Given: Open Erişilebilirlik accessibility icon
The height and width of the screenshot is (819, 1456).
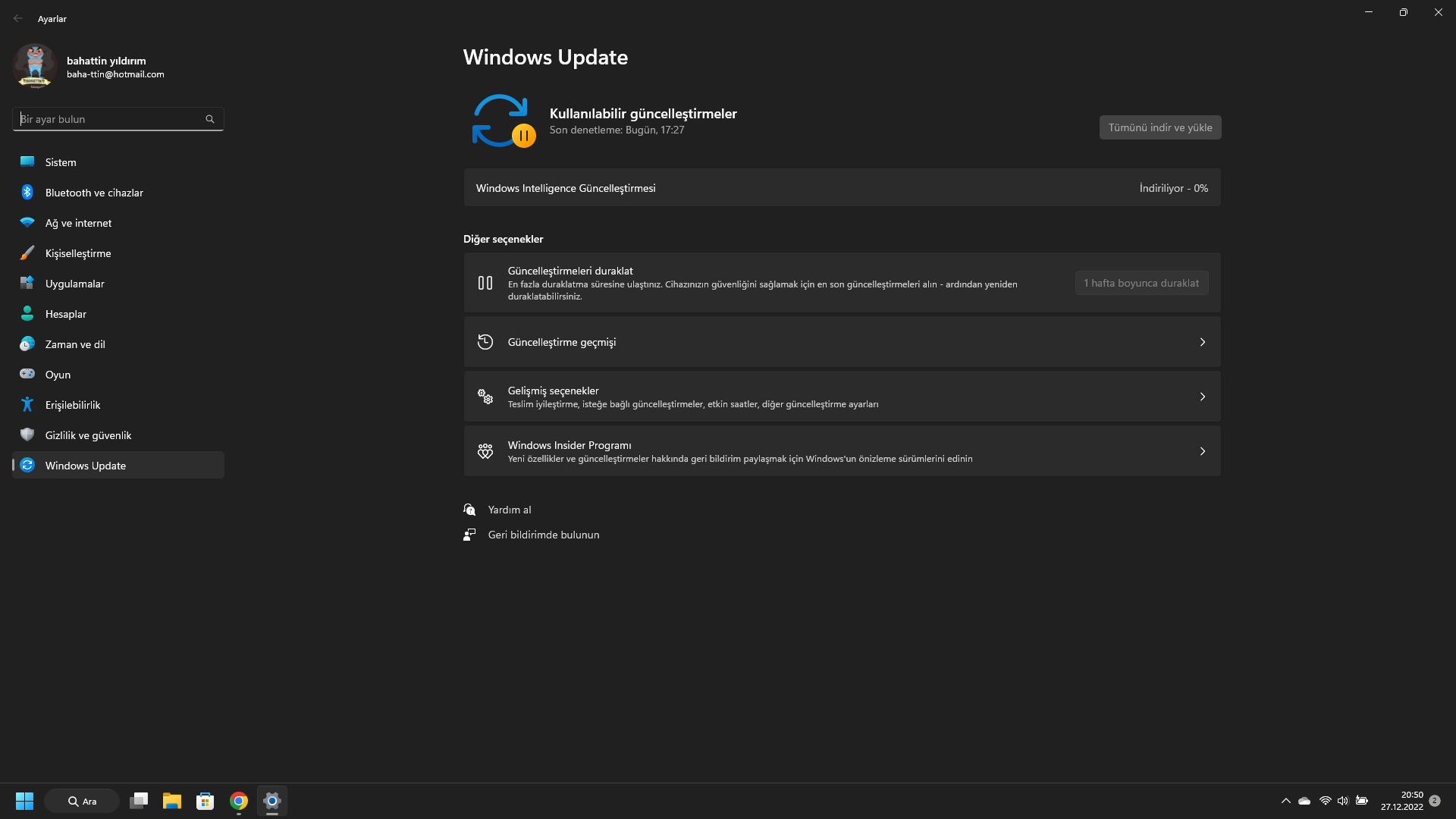Looking at the screenshot, I should tap(27, 405).
